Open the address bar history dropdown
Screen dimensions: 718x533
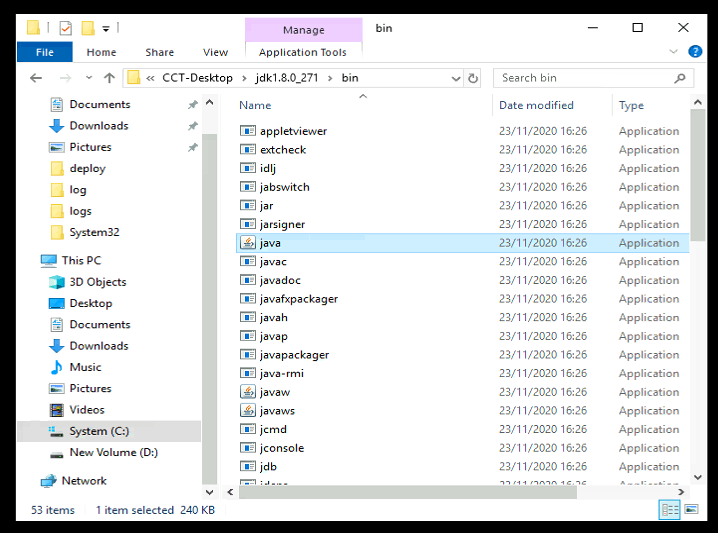(x=456, y=78)
